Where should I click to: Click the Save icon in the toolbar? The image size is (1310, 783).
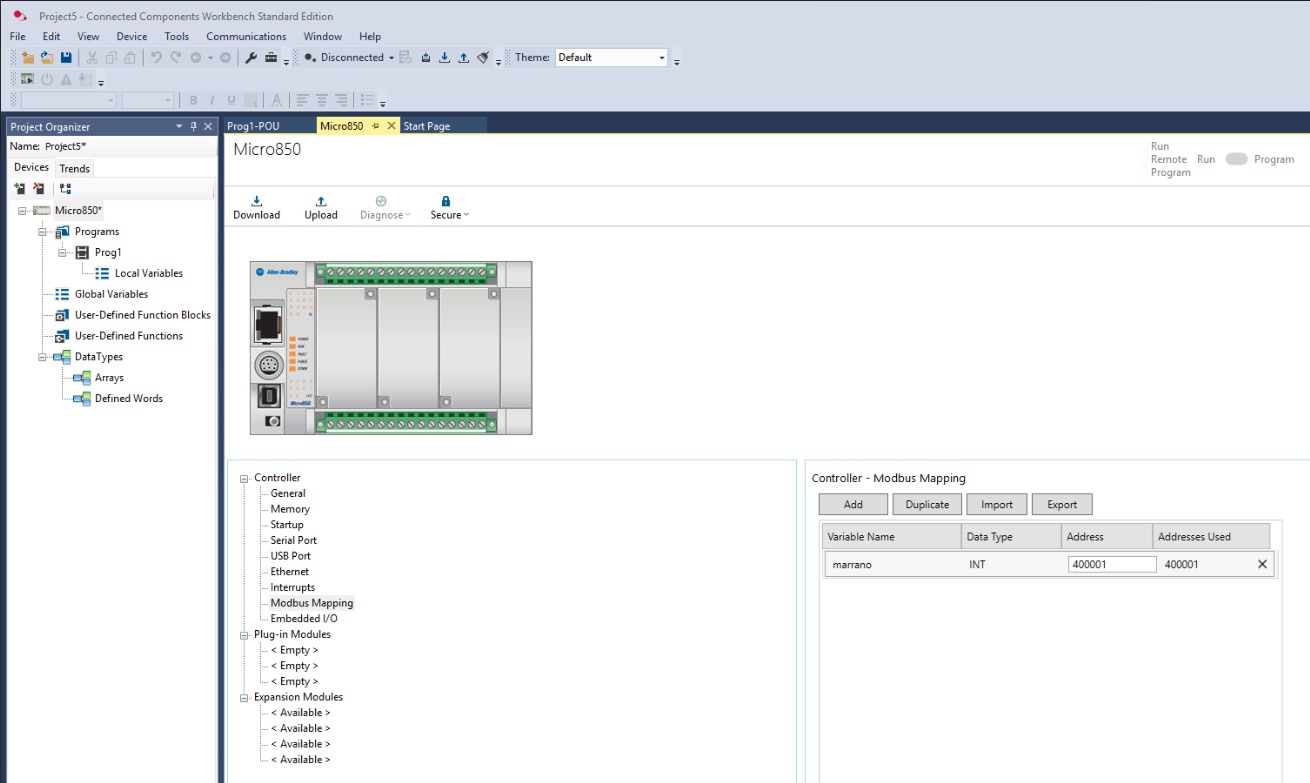click(x=65, y=57)
